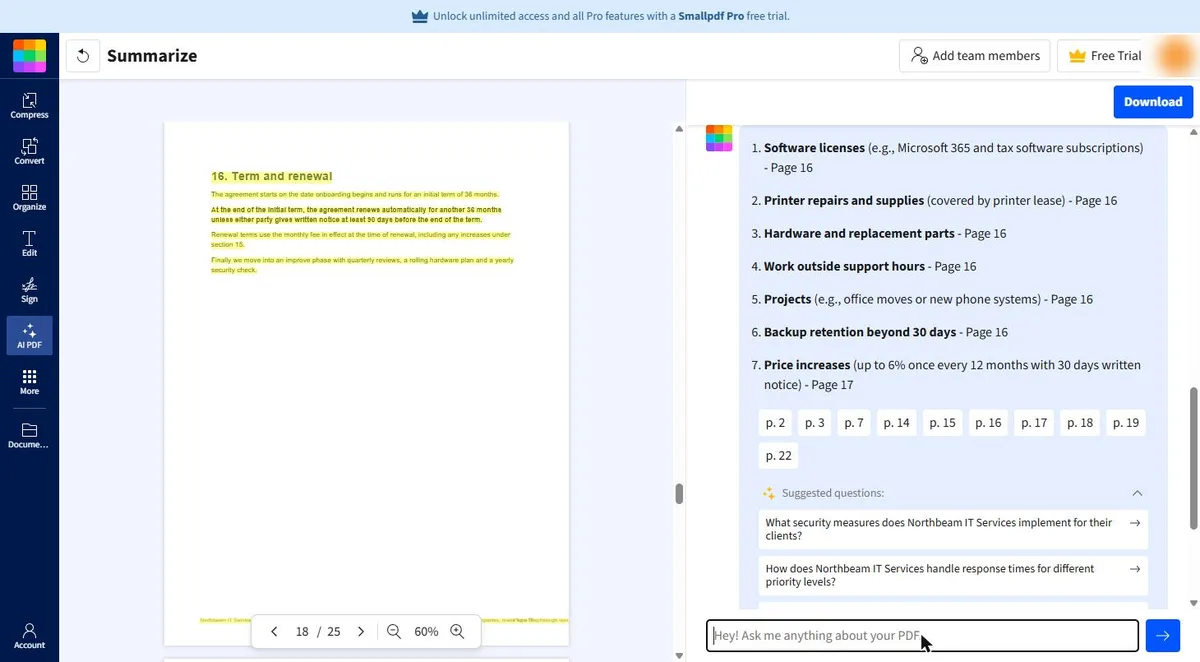Jump to page reference p. 16

(989, 423)
